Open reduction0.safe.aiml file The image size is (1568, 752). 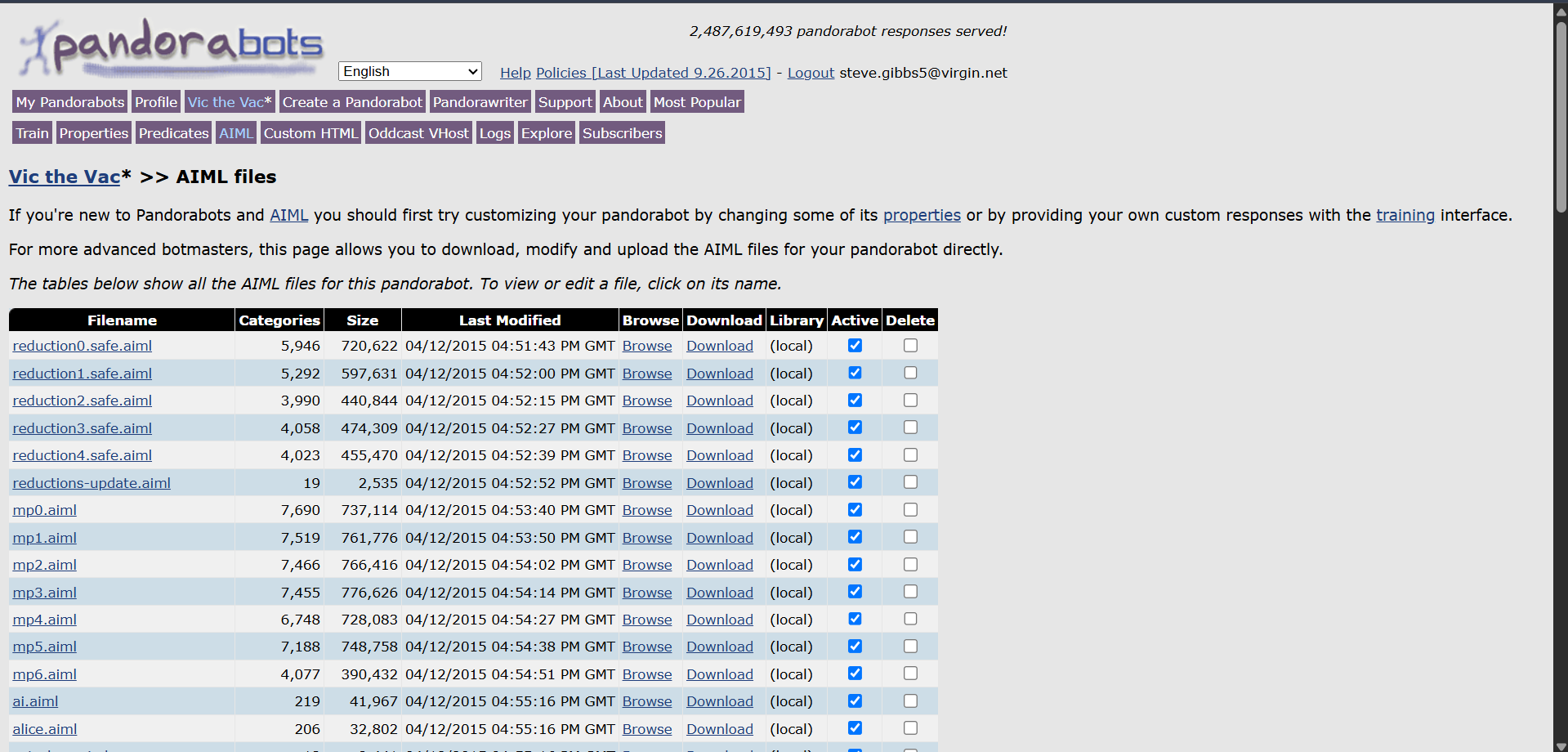coord(83,346)
